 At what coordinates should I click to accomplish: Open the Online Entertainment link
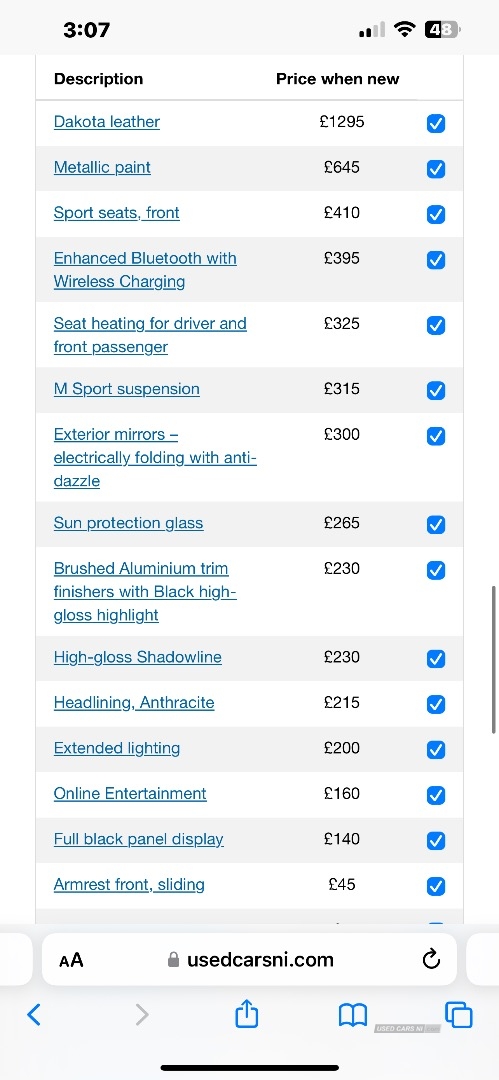coord(130,793)
